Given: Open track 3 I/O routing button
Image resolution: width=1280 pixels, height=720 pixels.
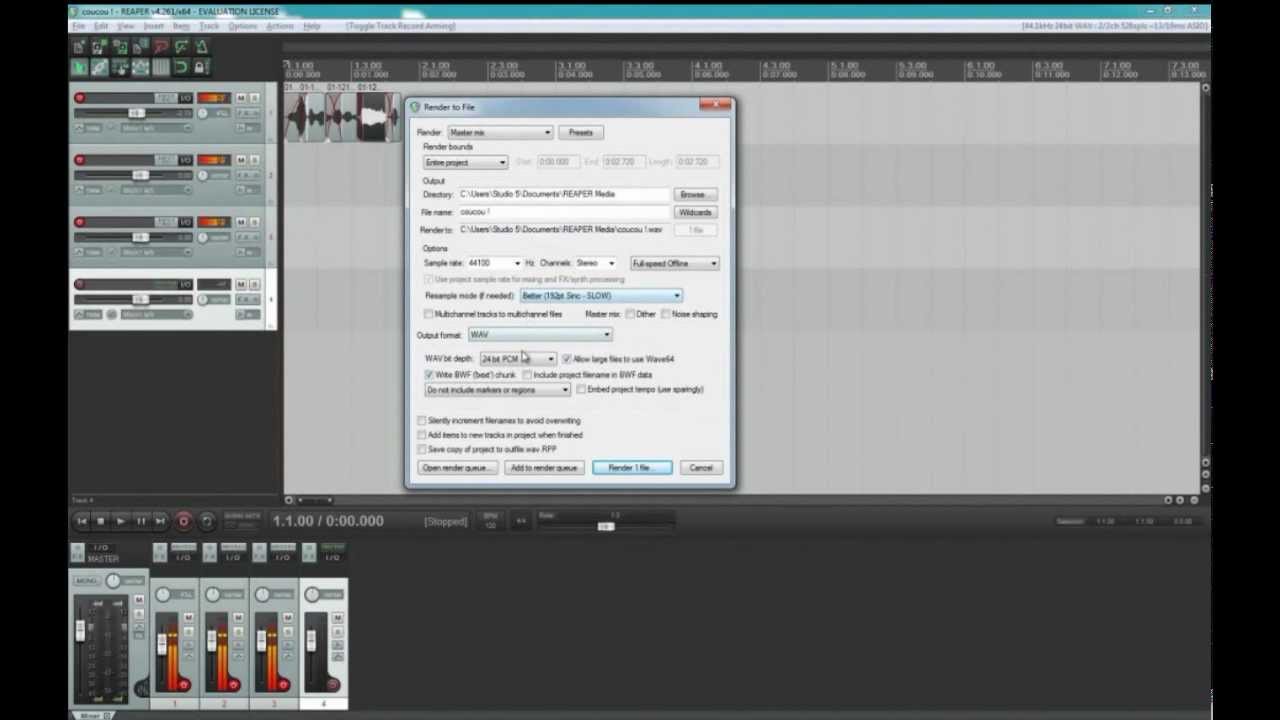Looking at the screenshot, I should coord(186,222).
